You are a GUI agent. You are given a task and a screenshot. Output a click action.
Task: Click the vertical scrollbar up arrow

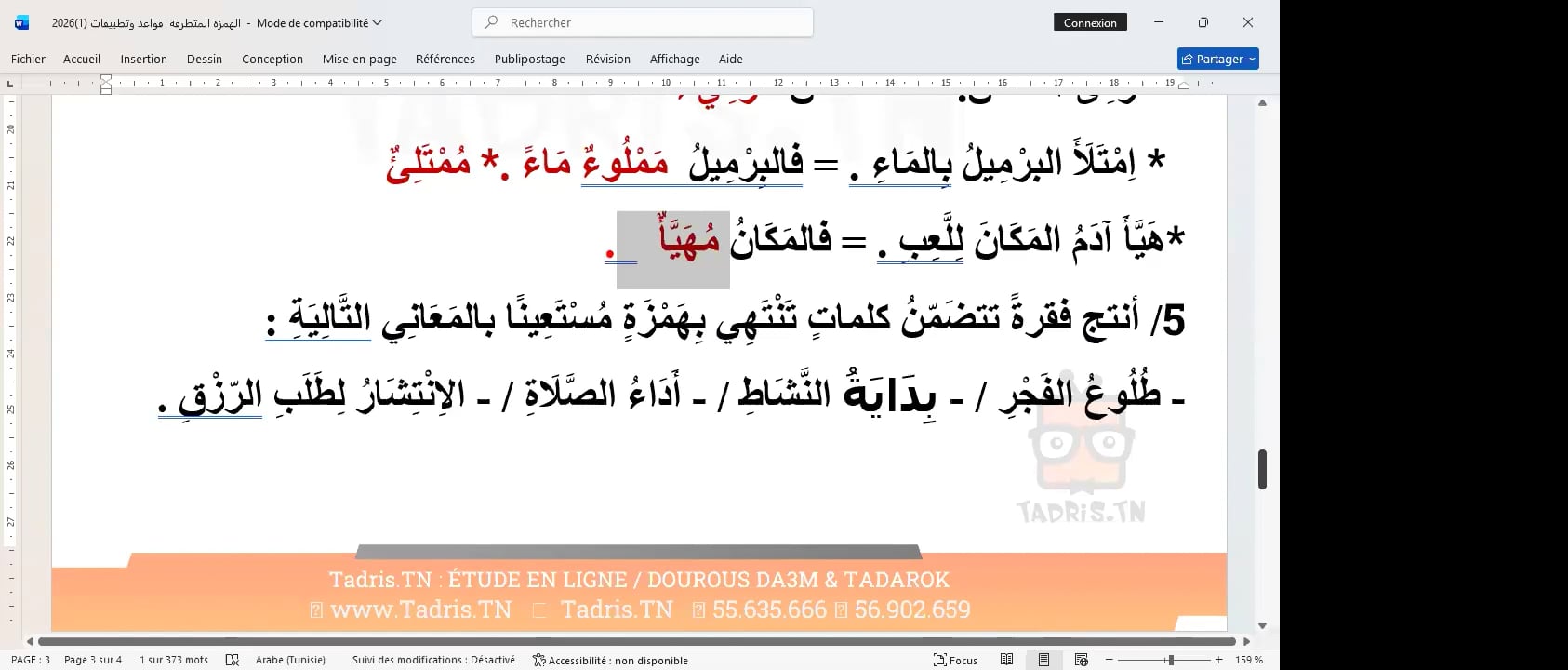pyautogui.click(x=1262, y=102)
